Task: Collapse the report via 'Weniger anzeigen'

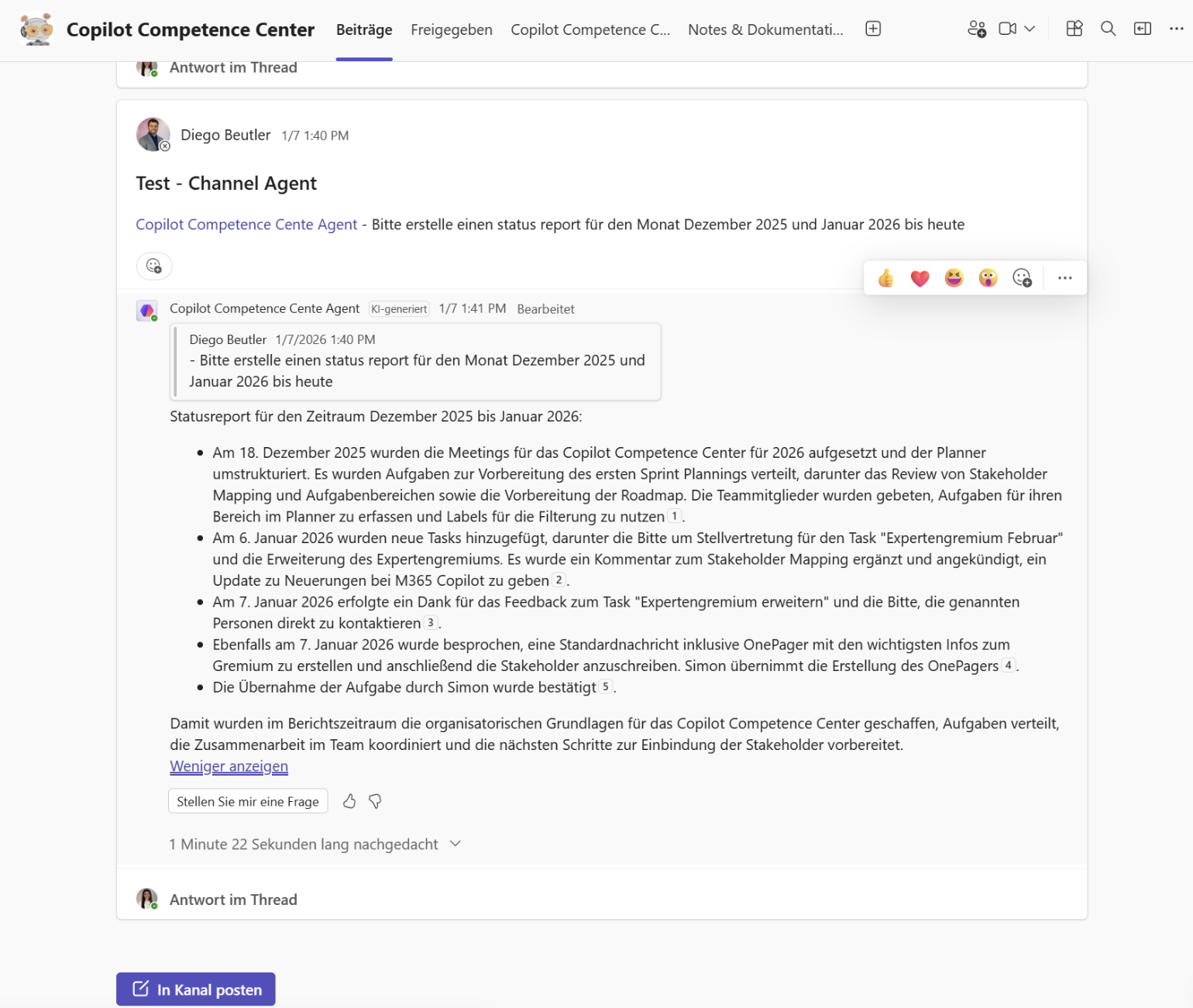Action: [229, 766]
